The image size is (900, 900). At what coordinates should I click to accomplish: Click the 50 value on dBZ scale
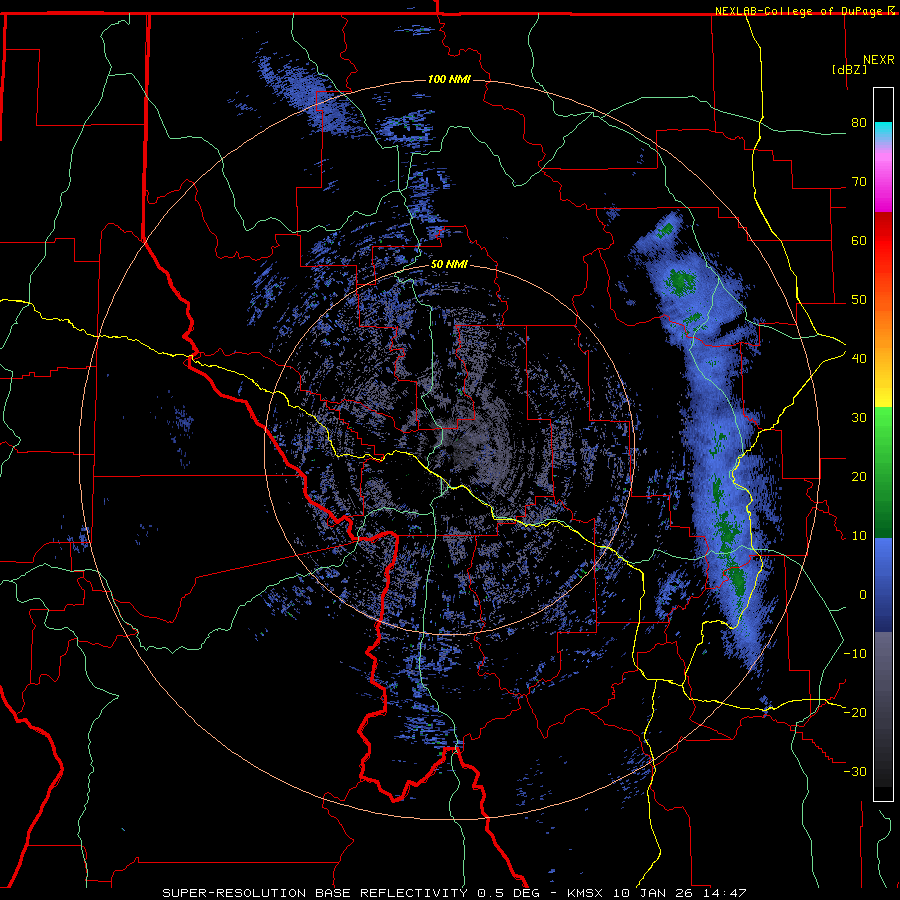pyautogui.click(x=859, y=300)
